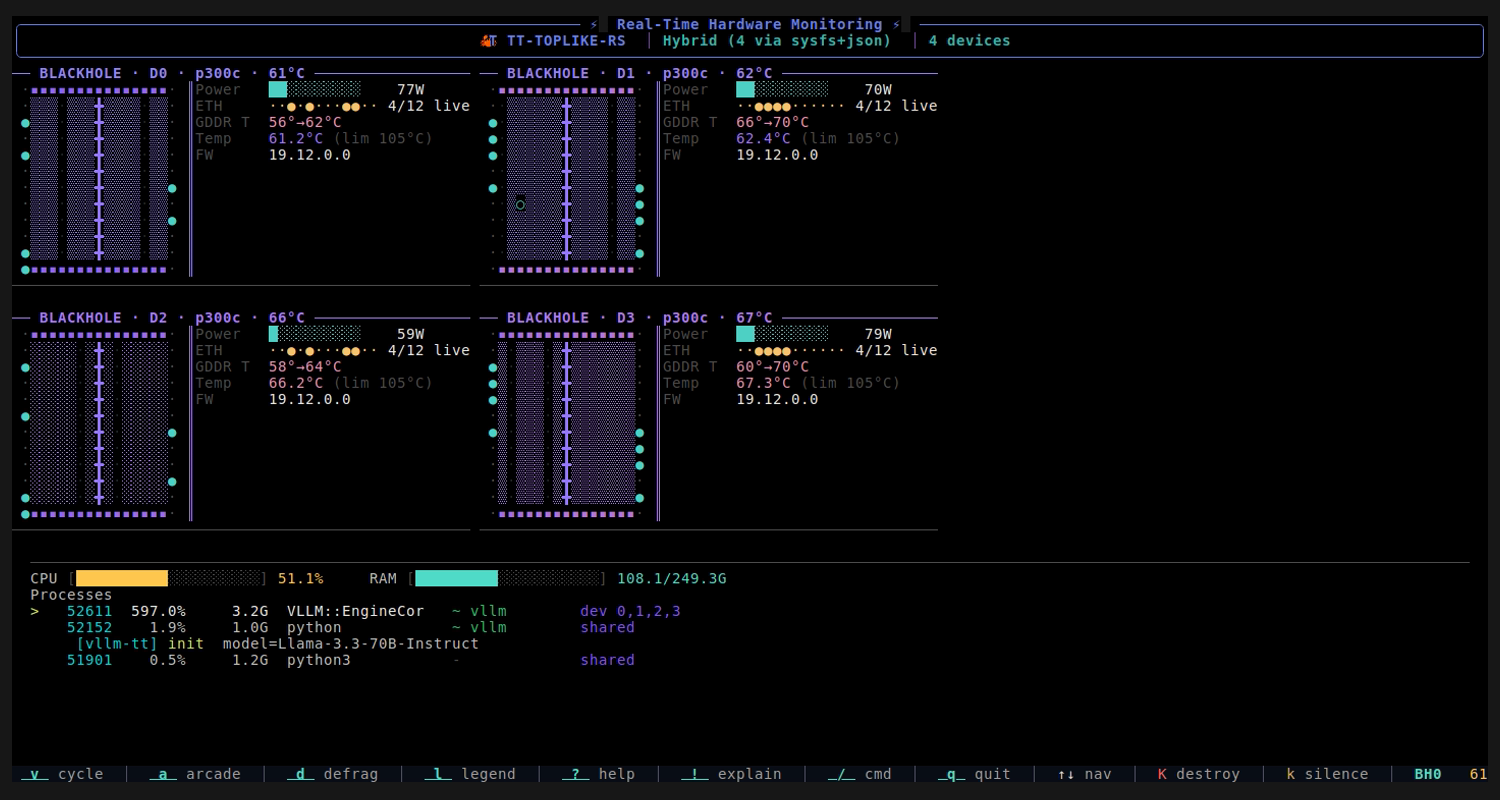
Task: Click D0 Temp value 61.2°C
Action: pos(296,139)
